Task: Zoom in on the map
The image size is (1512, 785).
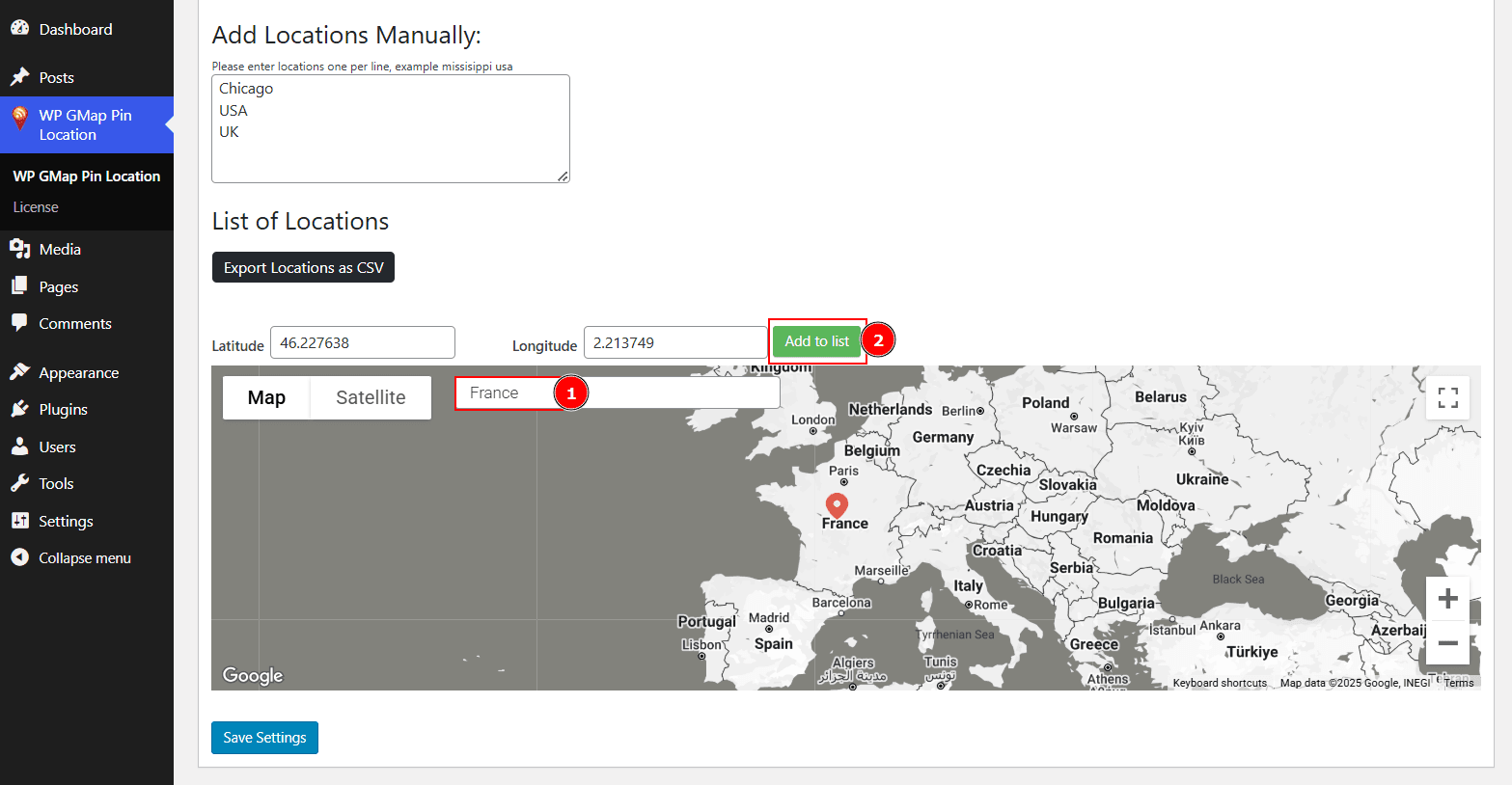Action: 1447,599
